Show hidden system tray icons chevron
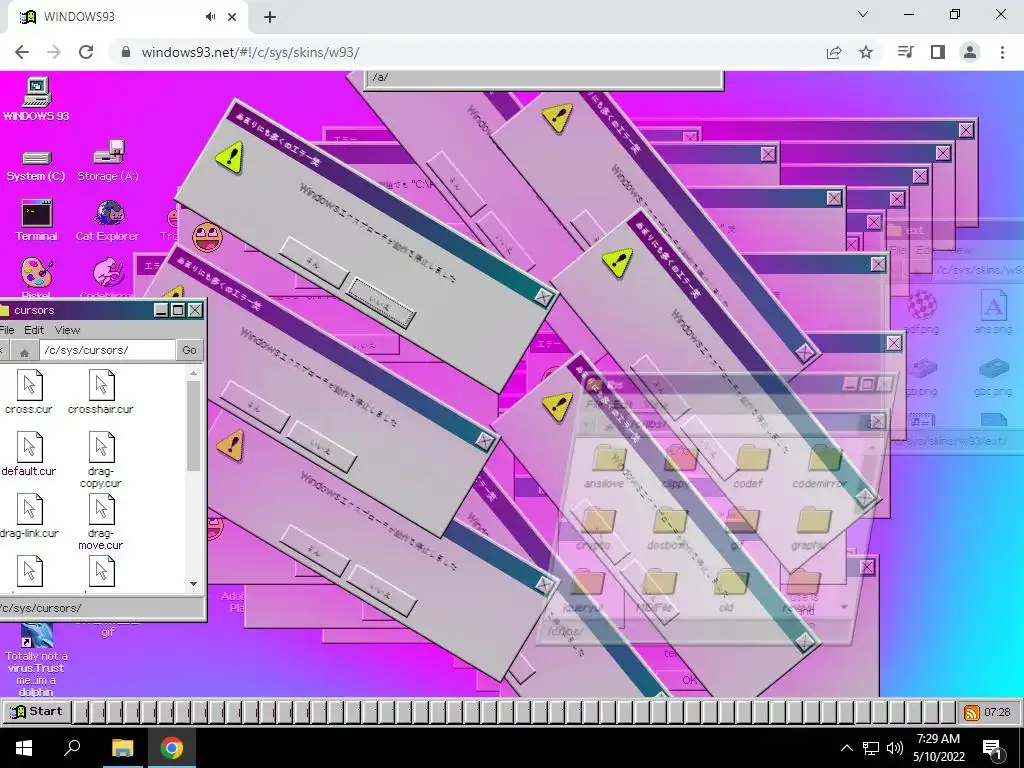 (x=846, y=748)
